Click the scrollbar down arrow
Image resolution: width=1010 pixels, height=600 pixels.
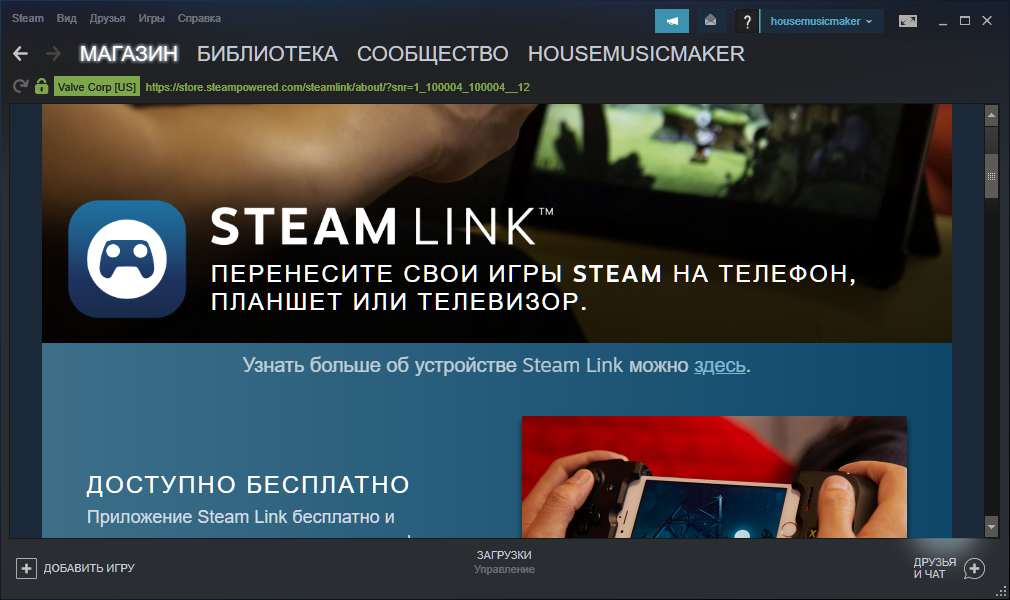[991, 527]
